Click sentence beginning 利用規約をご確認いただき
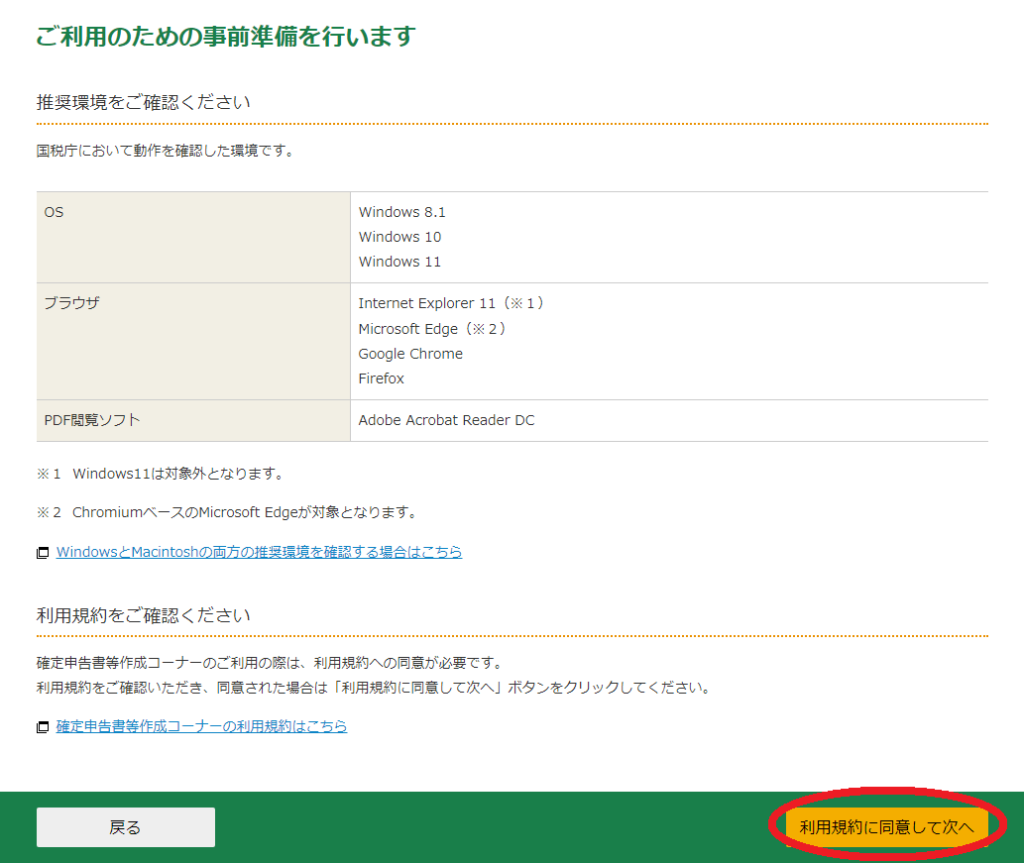Screen dimensions: 1024x863 coord(374,687)
